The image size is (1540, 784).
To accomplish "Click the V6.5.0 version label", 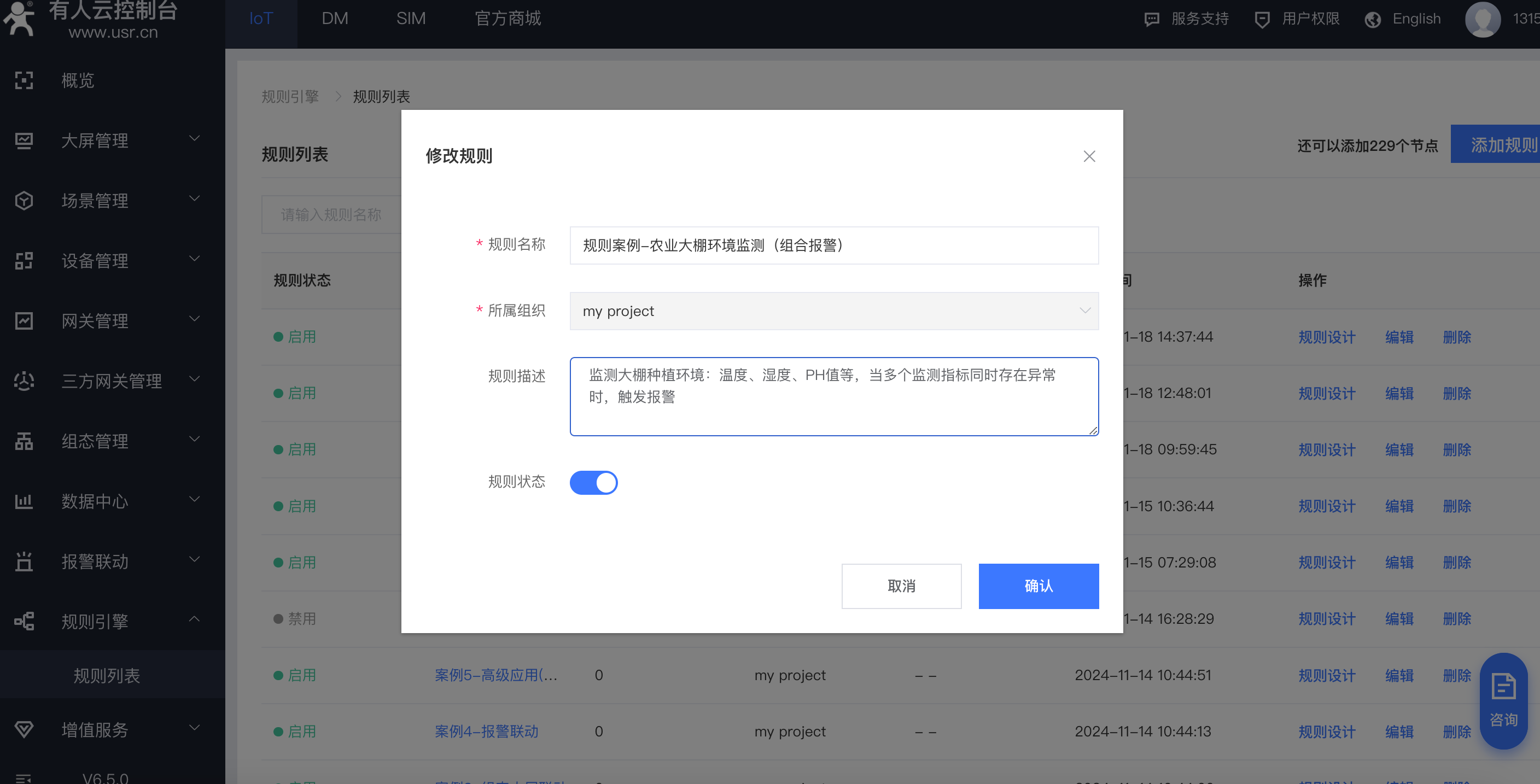I will point(105,777).
